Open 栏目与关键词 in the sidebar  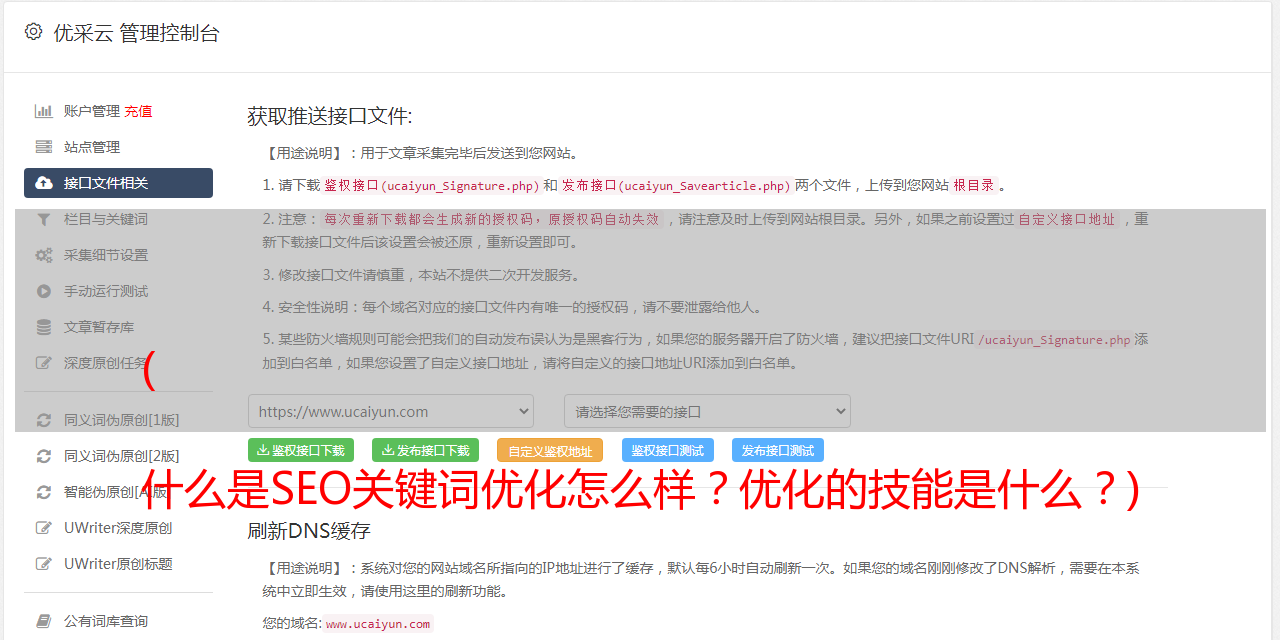click(106, 219)
